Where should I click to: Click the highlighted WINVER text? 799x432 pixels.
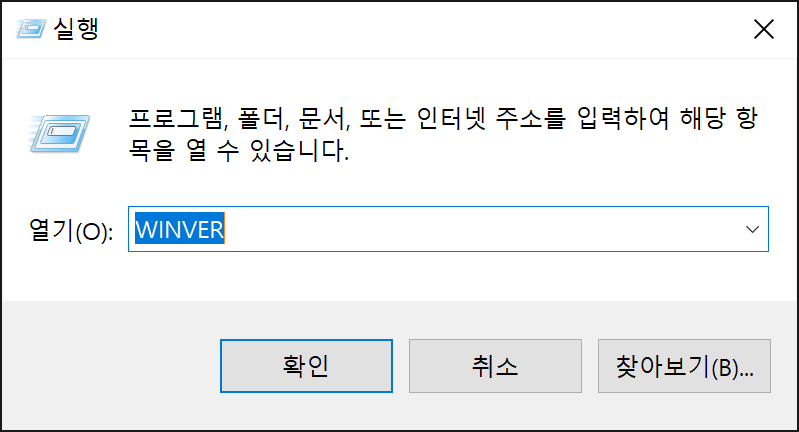click(x=179, y=229)
